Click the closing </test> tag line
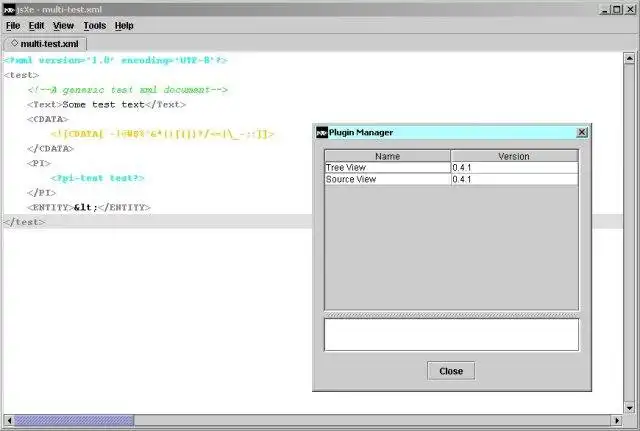Viewport: 640px width, 431px height. (24, 222)
